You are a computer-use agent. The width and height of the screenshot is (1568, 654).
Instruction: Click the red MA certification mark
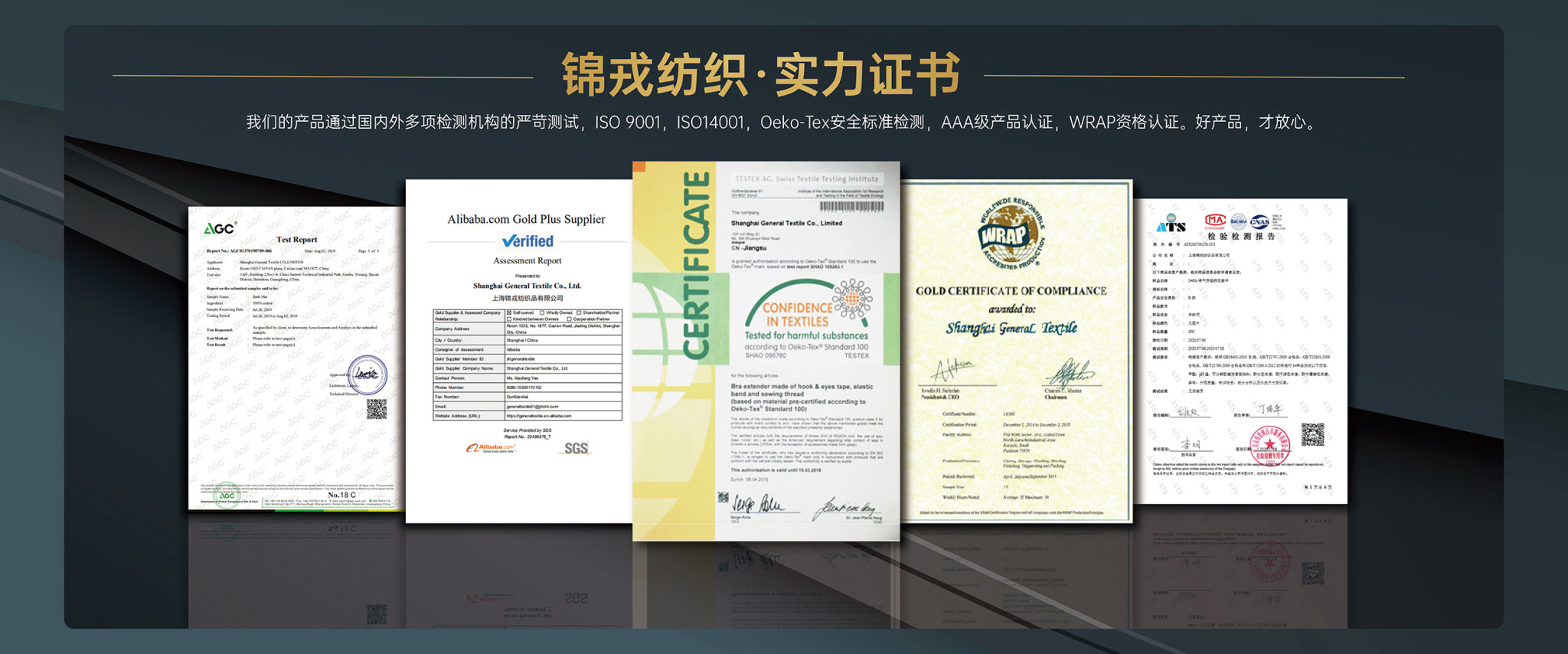(1215, 221)
